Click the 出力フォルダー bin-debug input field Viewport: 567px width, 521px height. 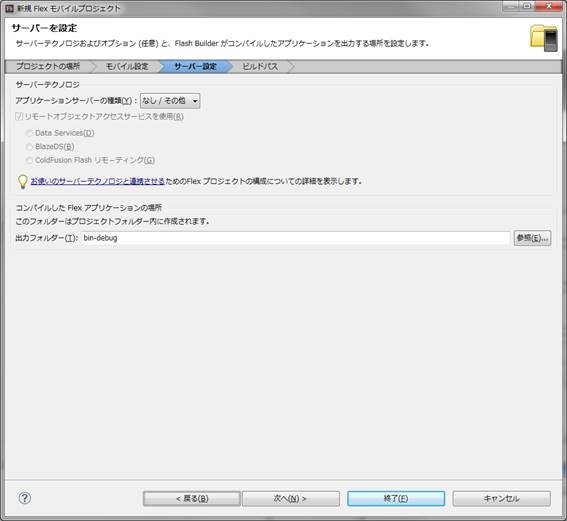click(295, 238)
